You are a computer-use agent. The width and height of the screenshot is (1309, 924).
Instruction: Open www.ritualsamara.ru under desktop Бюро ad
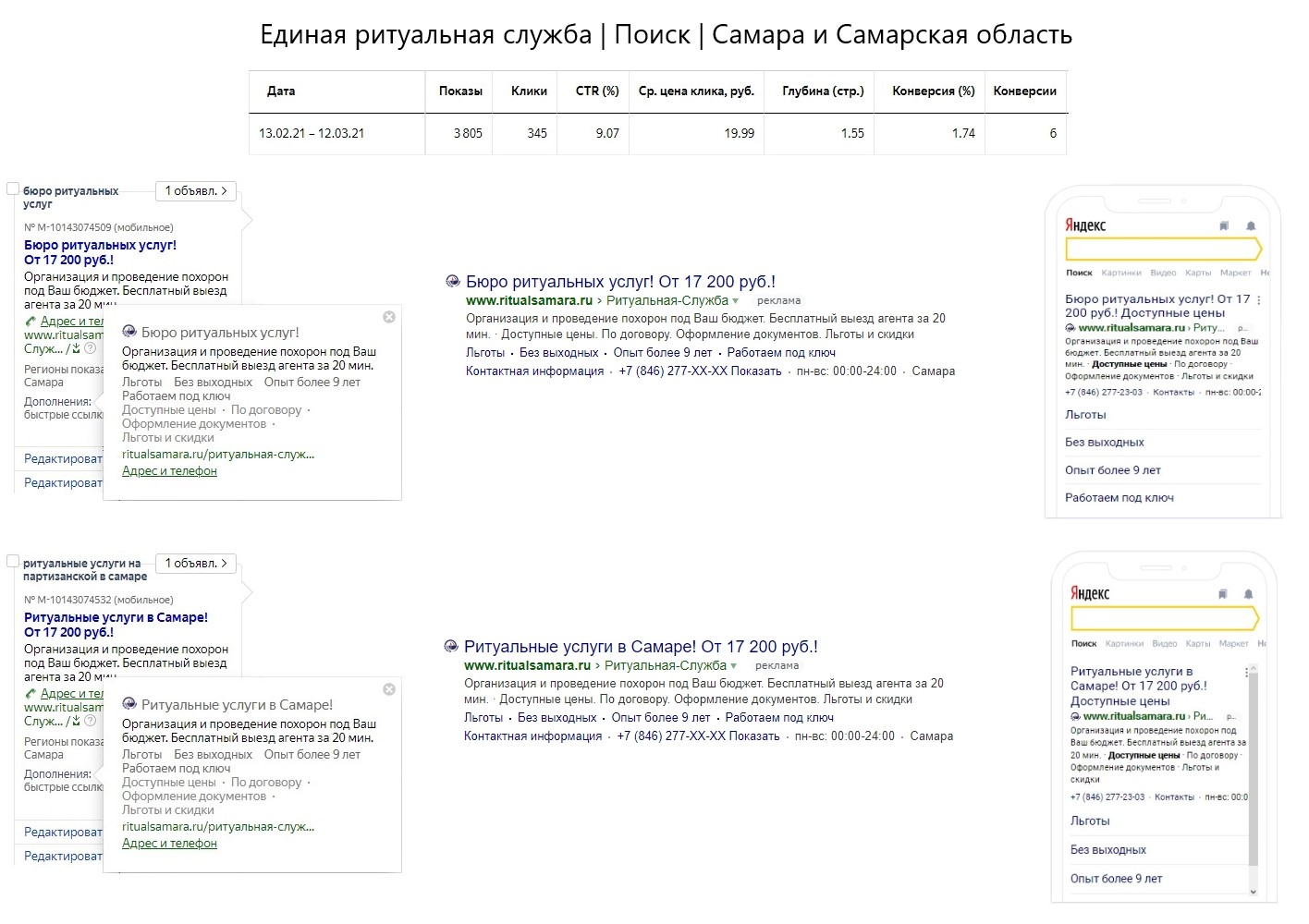(x=529, y=300)
